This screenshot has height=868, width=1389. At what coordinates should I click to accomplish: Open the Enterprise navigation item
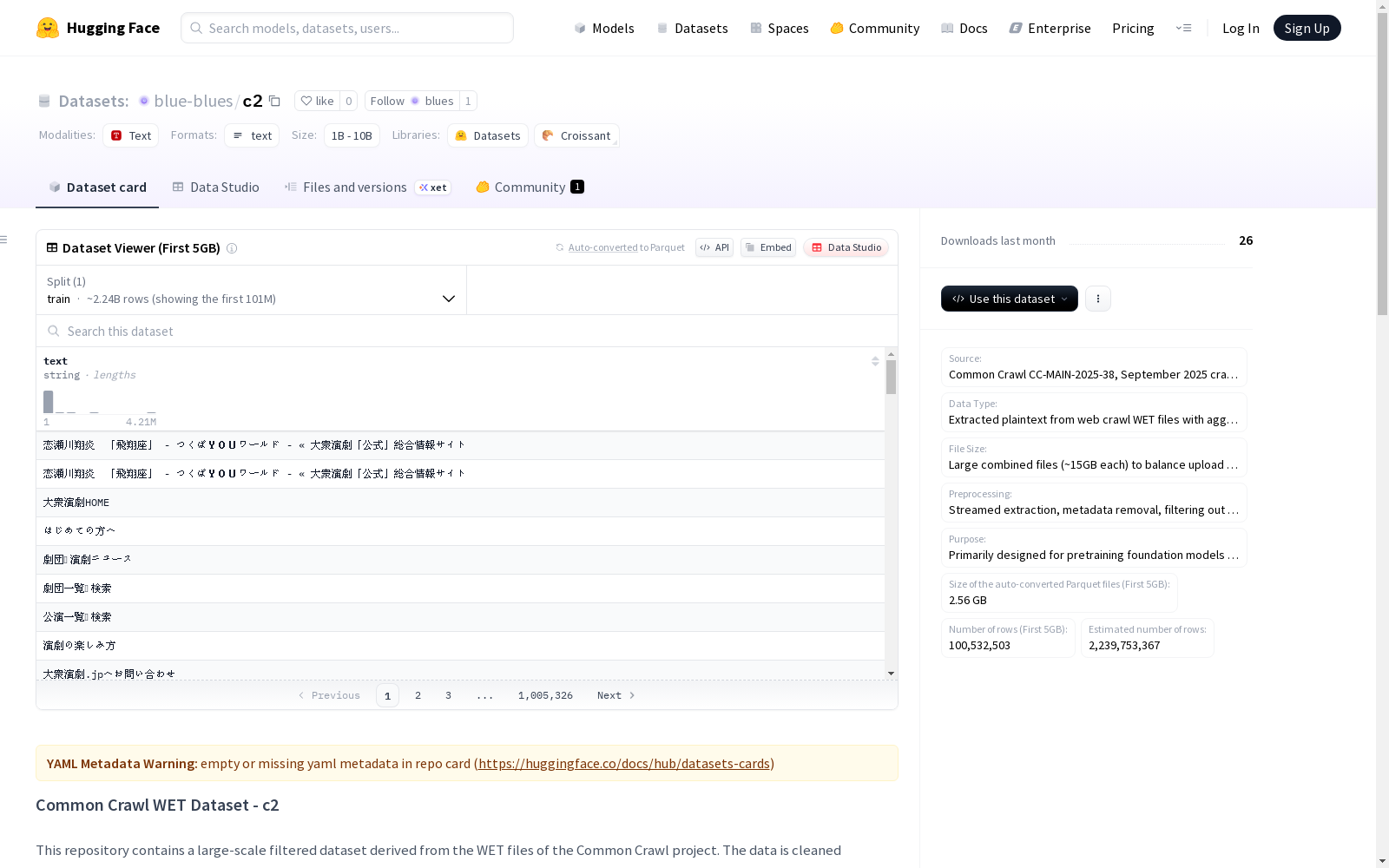coord(1050,28)
